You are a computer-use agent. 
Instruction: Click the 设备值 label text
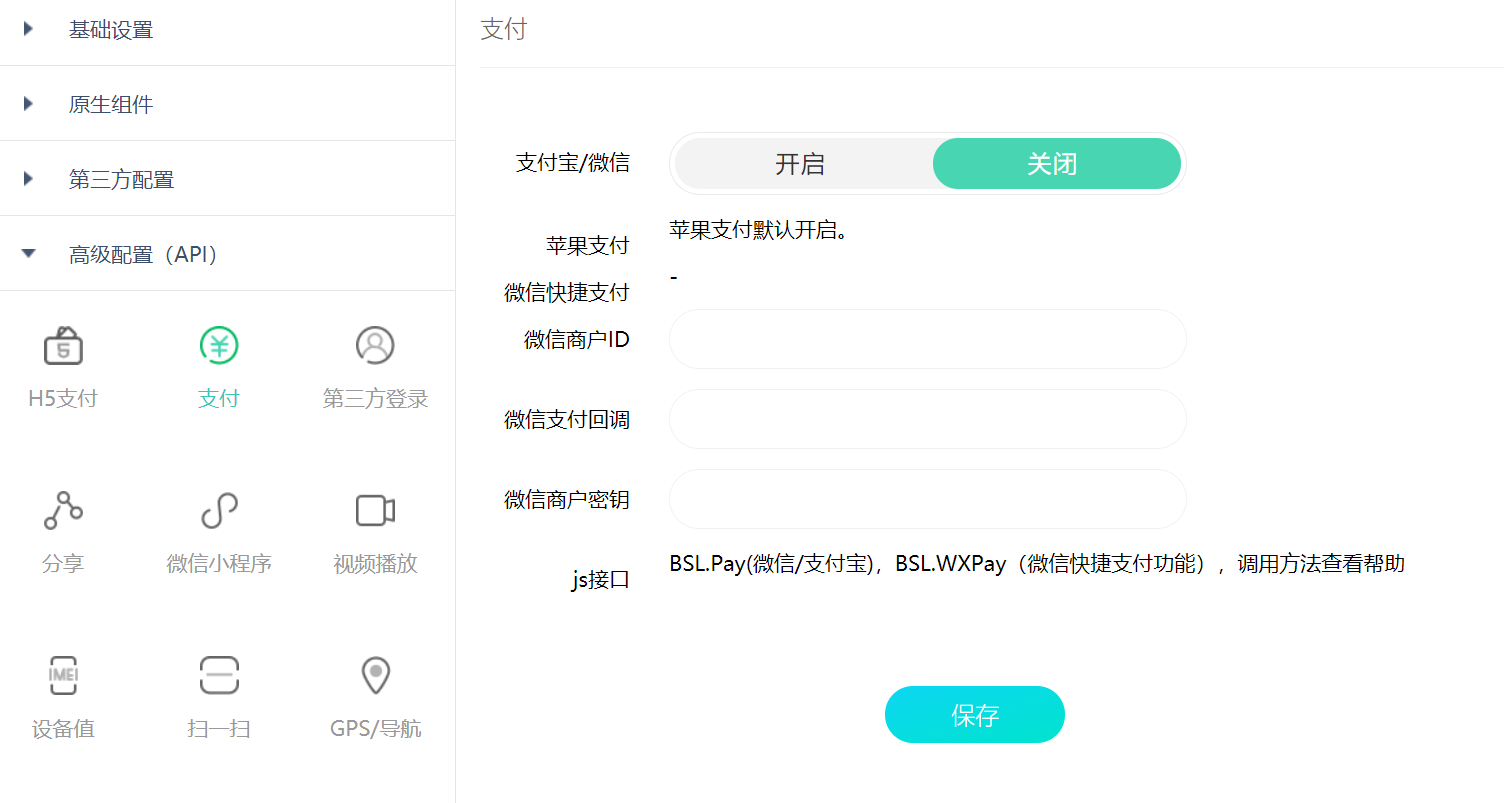click(x=63, y=729)
